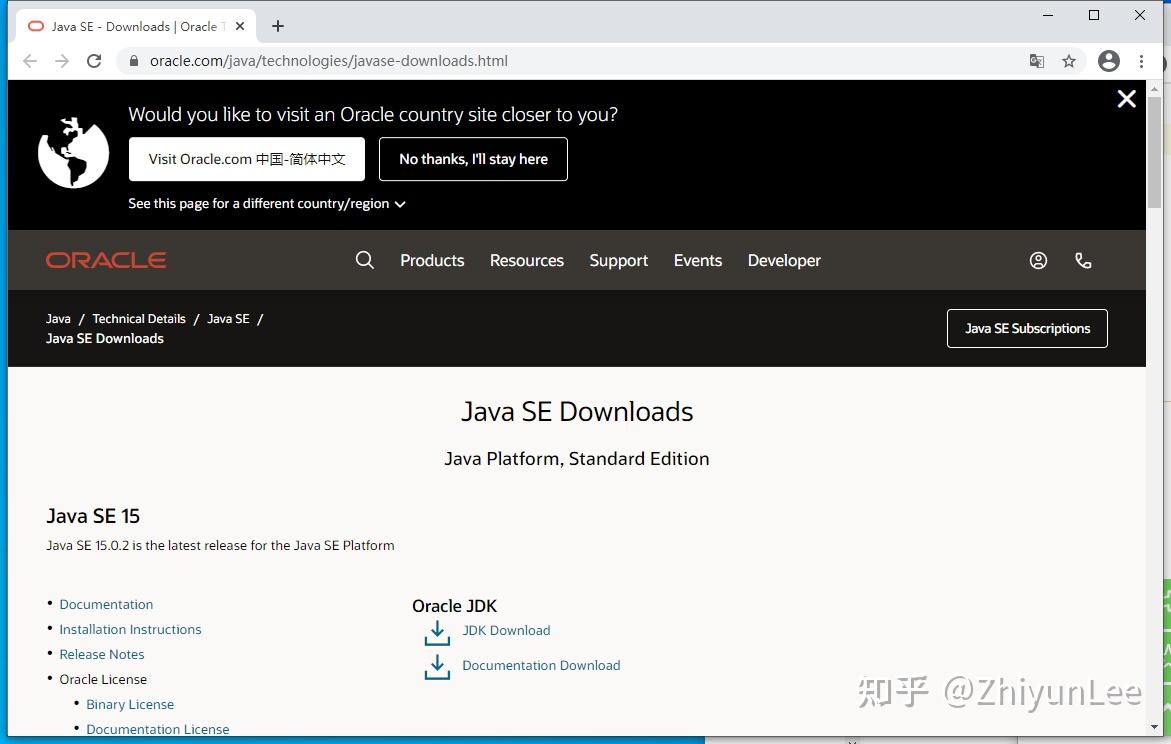Click the Documentation Download arrow icon
1171x744 pixels.
[x=437, y=668]
